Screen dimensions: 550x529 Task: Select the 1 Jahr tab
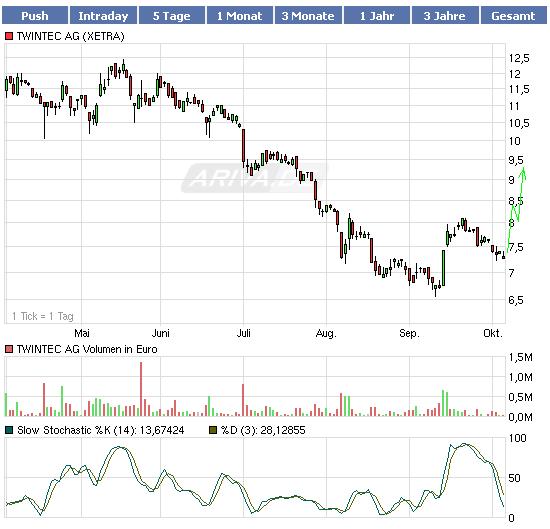[377, 16]
